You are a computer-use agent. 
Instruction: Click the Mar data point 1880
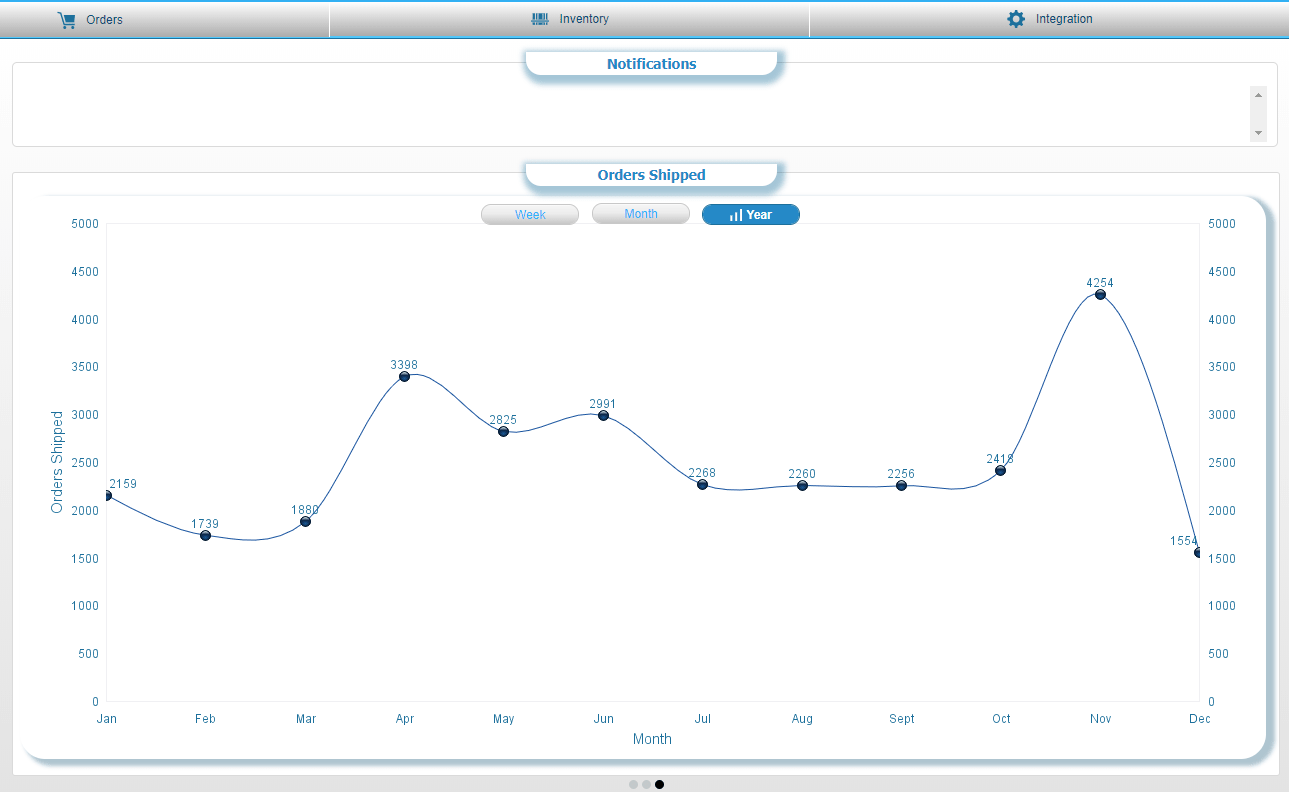(x=305, y=522)
